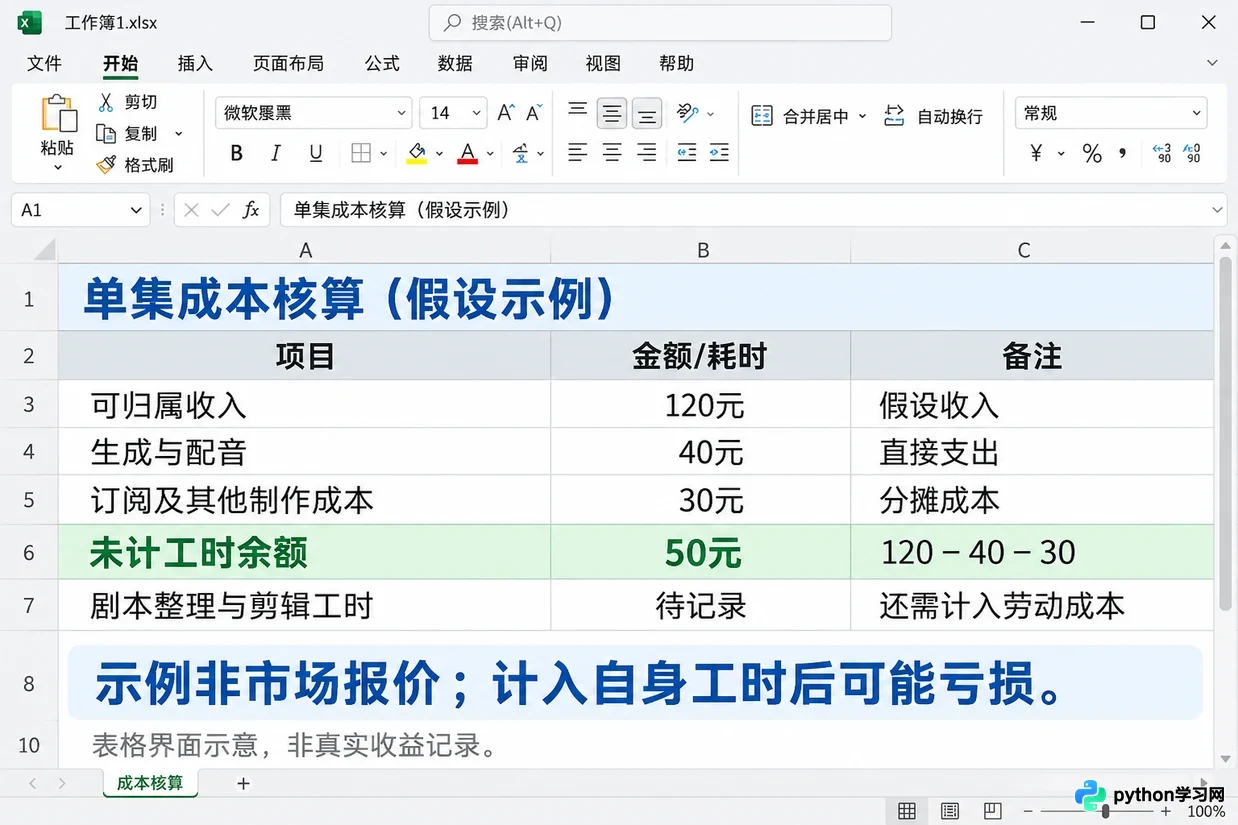
Task: Click the Paste clipboard icon
Action: click(x=59, y=112)
